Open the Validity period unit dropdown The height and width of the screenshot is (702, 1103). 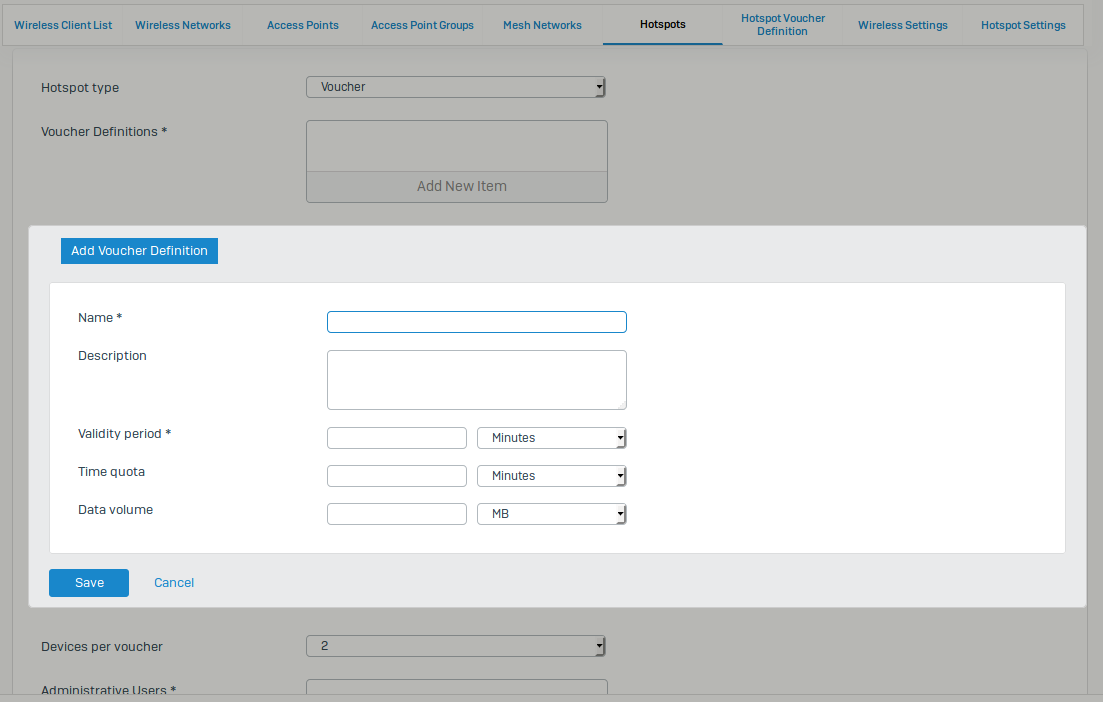[551, 438]
